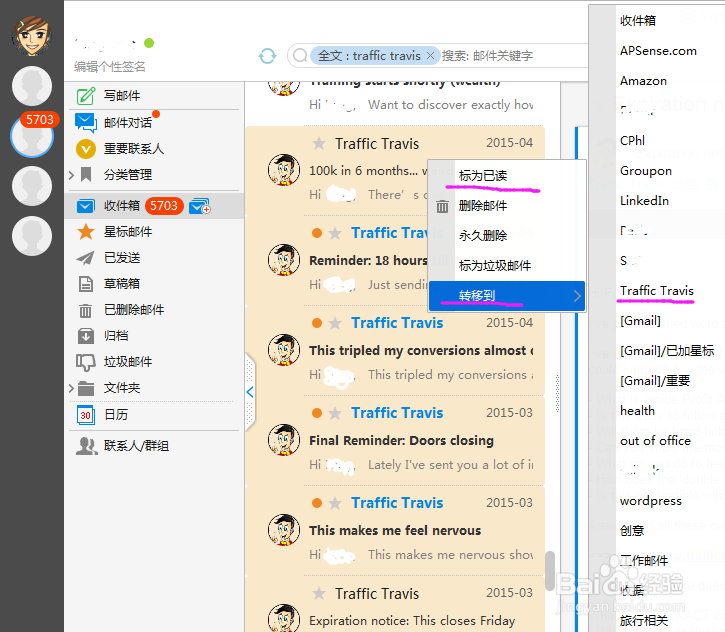Star the 'Final Reminder: Doors closing' email
The width and height of the screenshot is (725, 632).
coord(335,413)
